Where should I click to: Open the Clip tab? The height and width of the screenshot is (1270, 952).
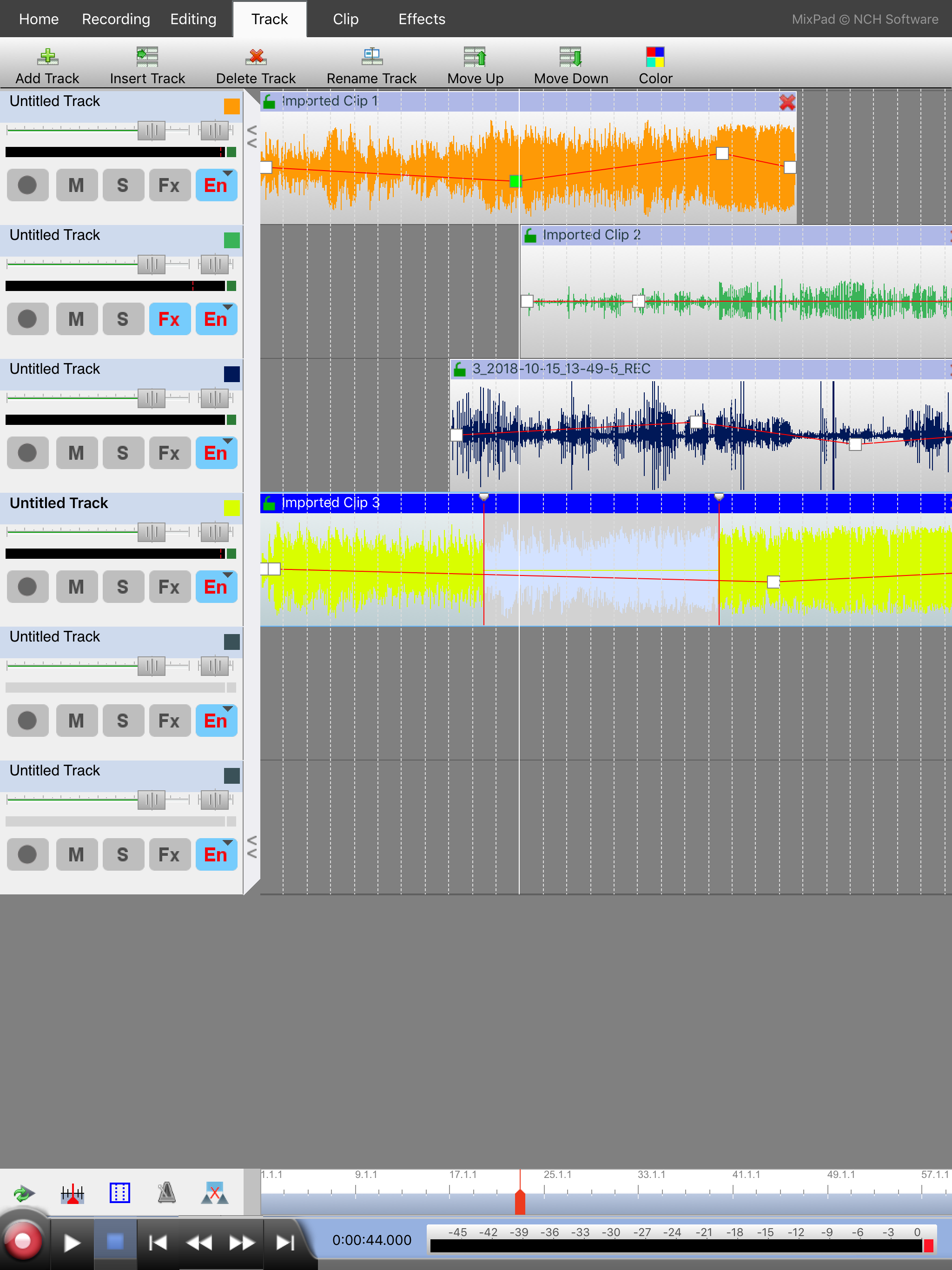345,19
